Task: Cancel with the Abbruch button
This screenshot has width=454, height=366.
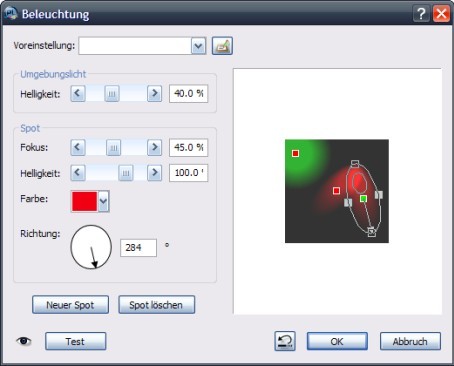Action: (410, 341)
